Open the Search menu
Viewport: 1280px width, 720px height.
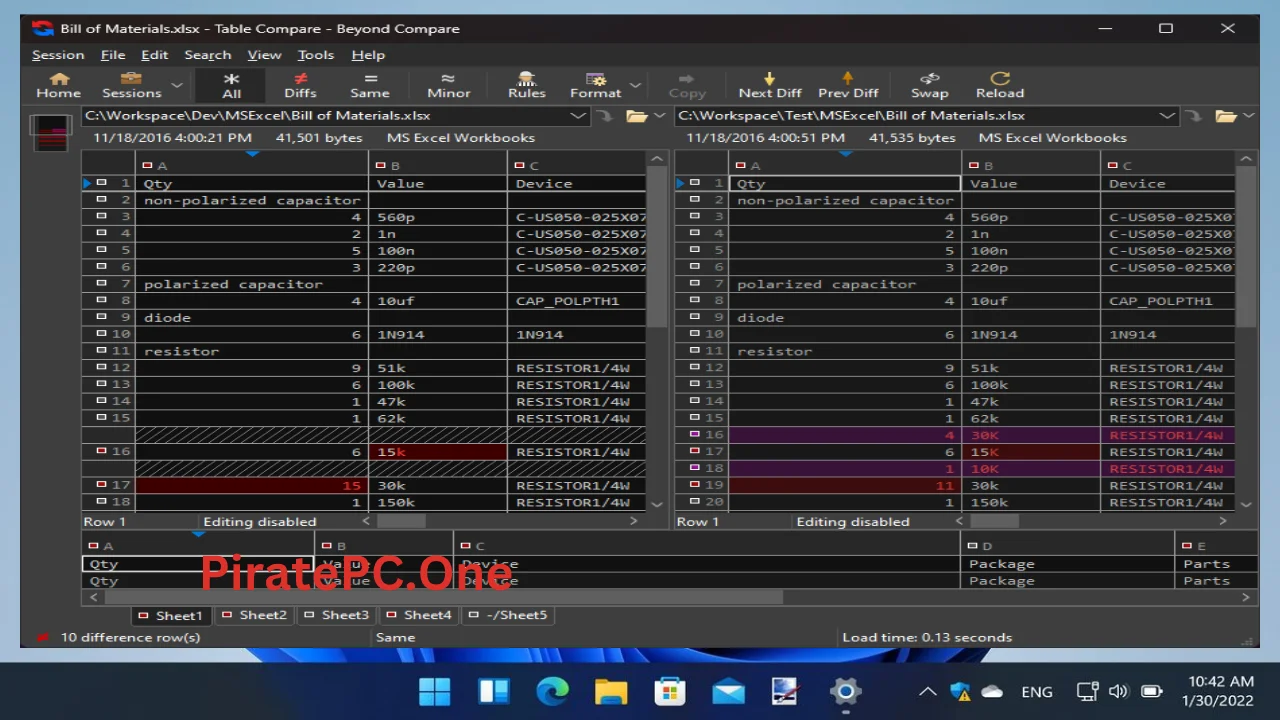pos(207,55)
